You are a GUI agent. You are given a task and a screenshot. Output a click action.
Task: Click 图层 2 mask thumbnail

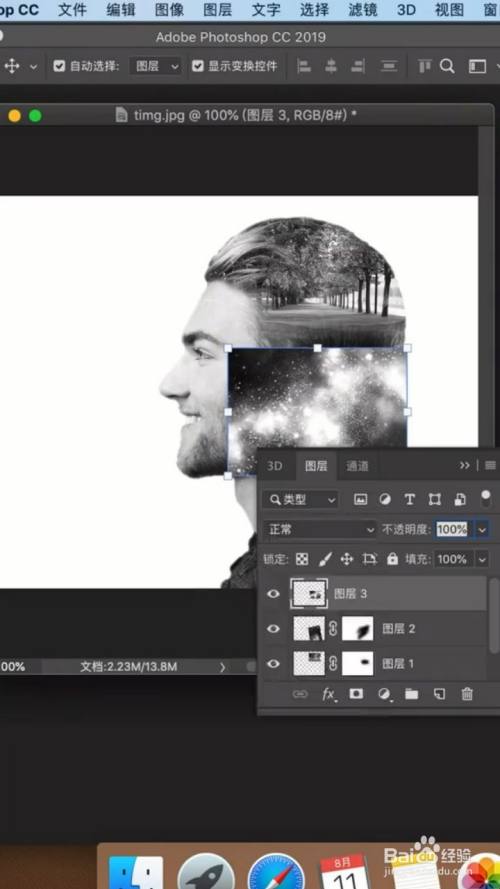tap(358, 629)
